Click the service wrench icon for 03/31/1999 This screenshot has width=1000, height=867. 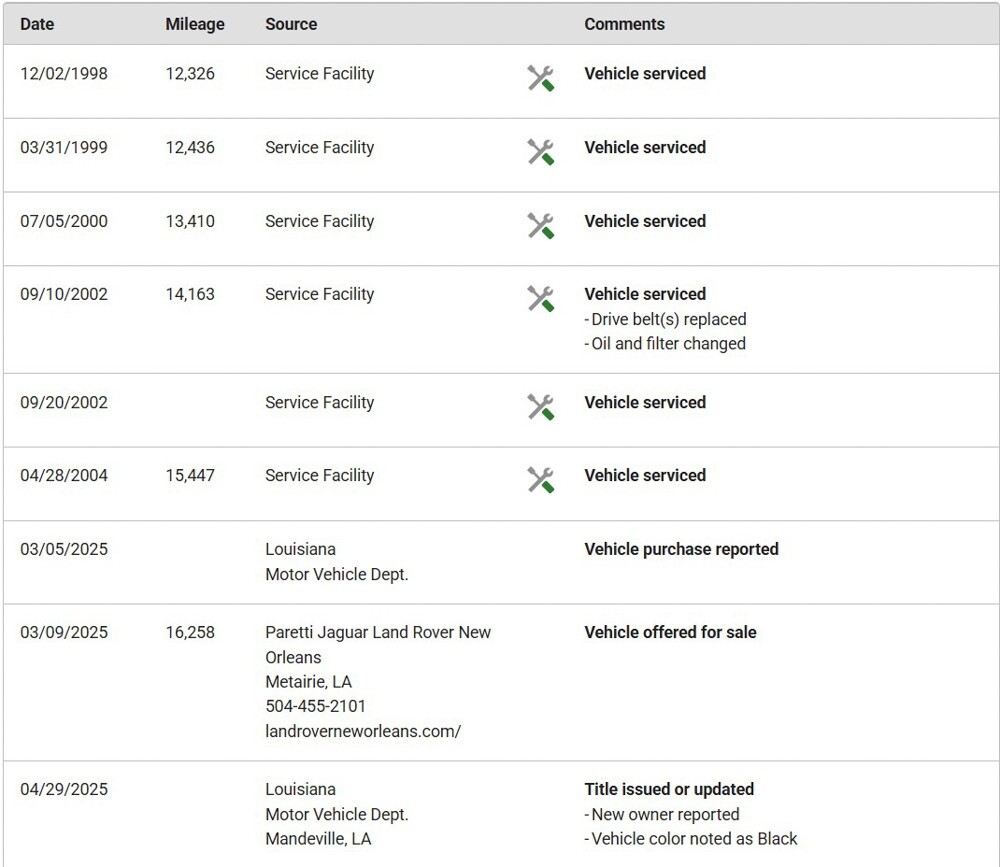[x=540, y=152]
